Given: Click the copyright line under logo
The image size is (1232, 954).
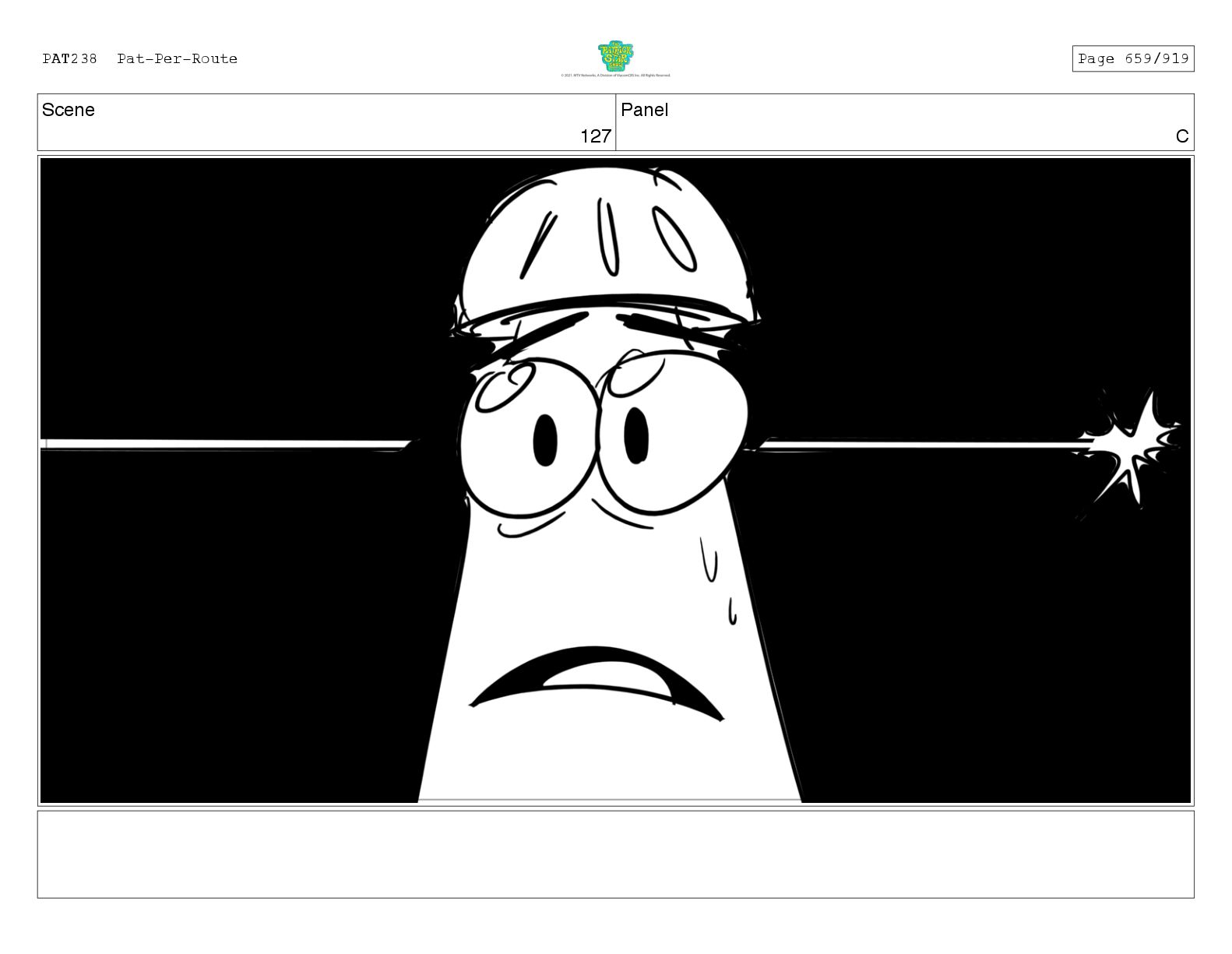Looking at the screenshot, I should (615, 76).
